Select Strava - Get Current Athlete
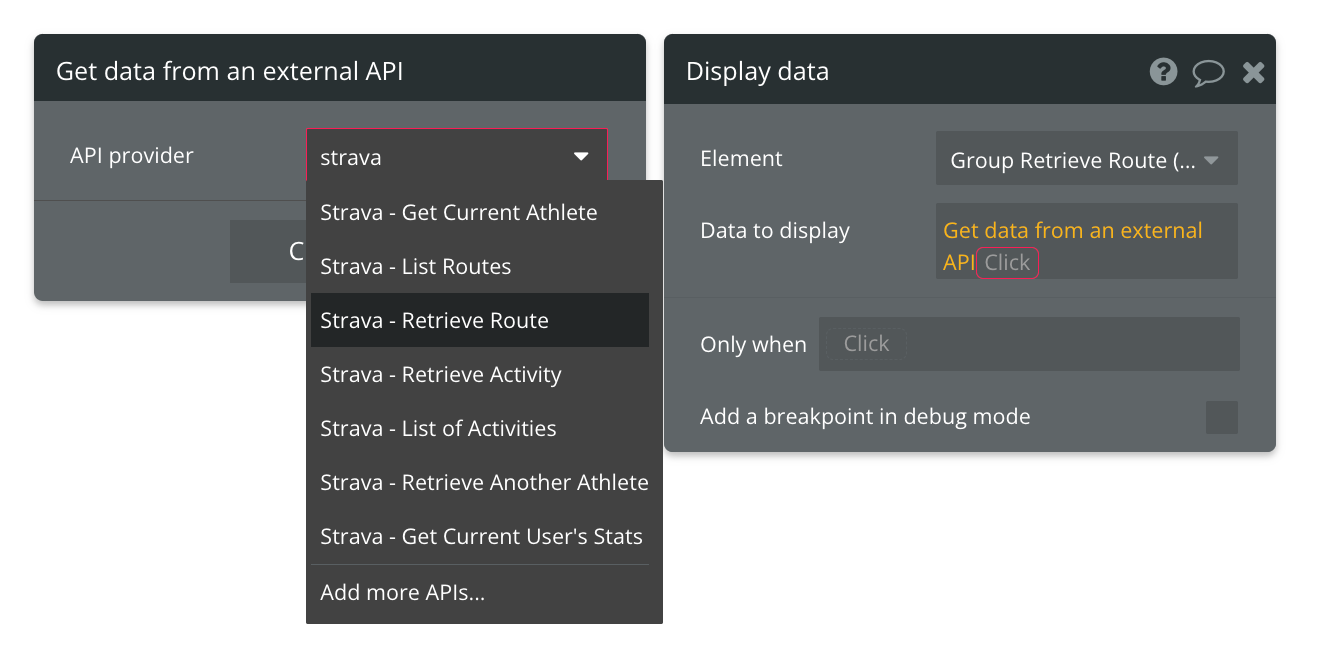This screenshot has height=652, width=1322. tap(458, 212)
